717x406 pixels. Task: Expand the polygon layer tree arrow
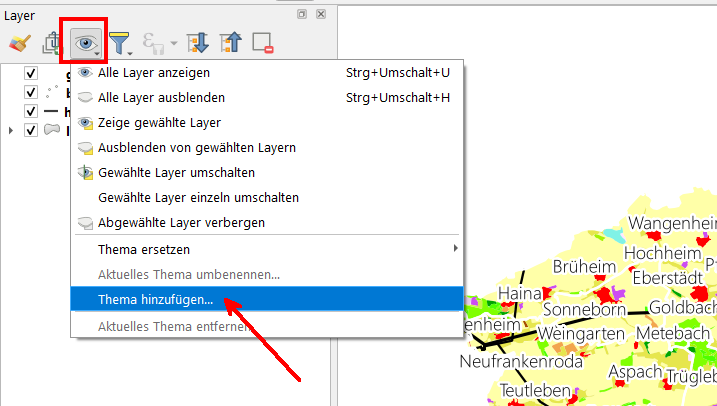pos(11,130)
